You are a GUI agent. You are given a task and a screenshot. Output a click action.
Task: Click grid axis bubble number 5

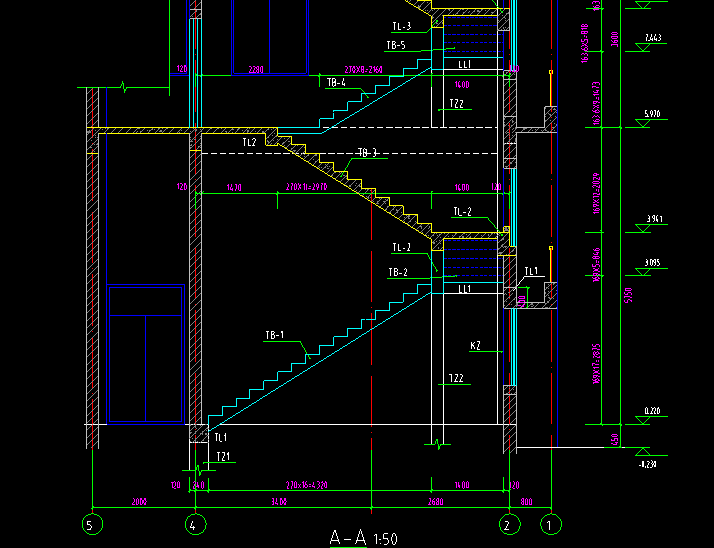[92, 523]
